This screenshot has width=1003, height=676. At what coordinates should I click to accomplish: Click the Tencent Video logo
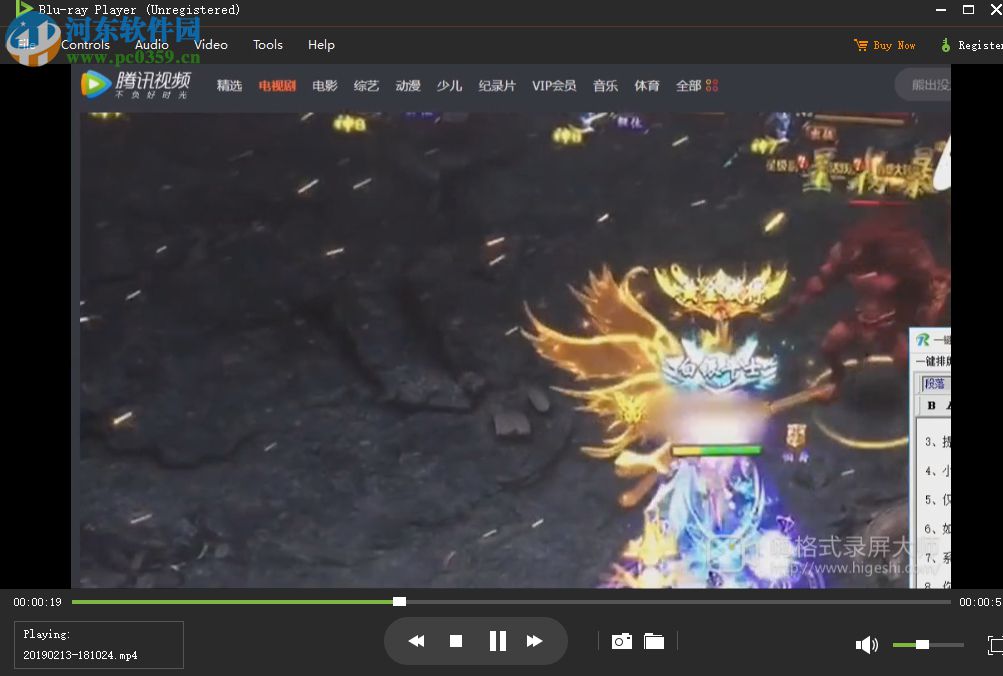tap(135, 85)
